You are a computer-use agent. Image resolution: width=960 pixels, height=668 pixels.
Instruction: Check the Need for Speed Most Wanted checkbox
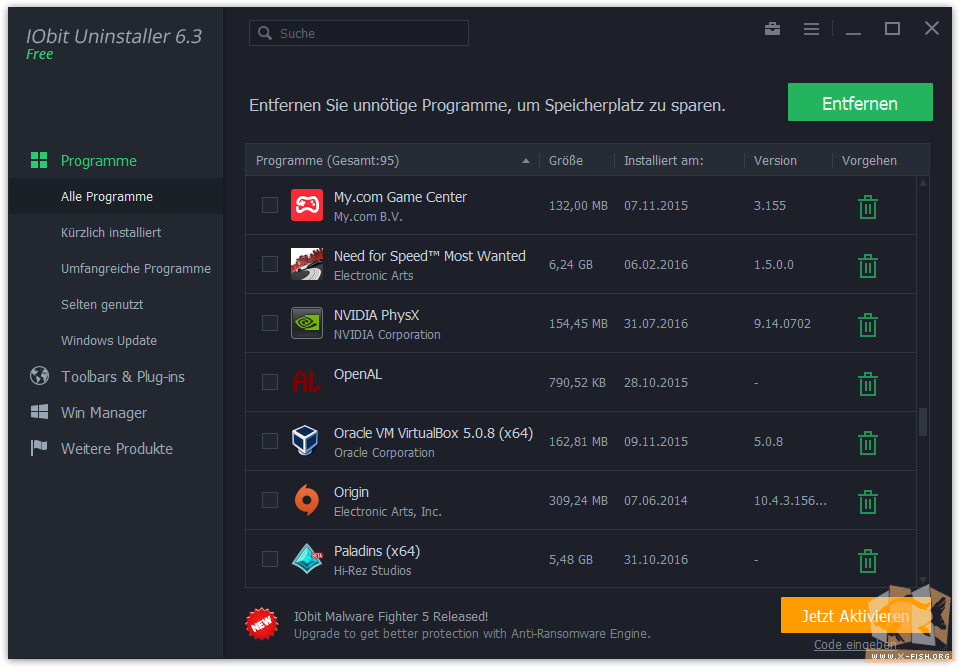269,264
